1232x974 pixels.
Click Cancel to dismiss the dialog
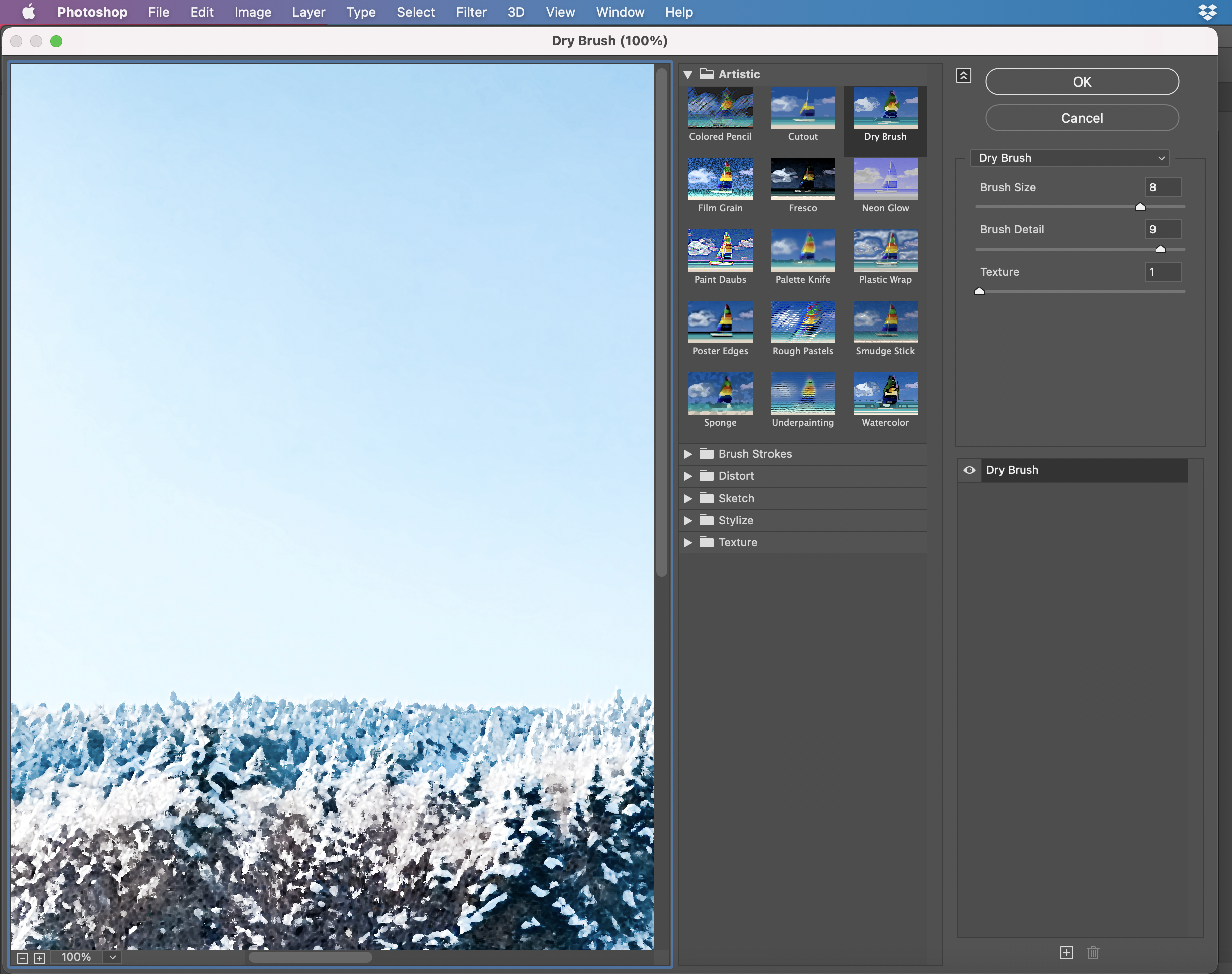pos(1081,118)
